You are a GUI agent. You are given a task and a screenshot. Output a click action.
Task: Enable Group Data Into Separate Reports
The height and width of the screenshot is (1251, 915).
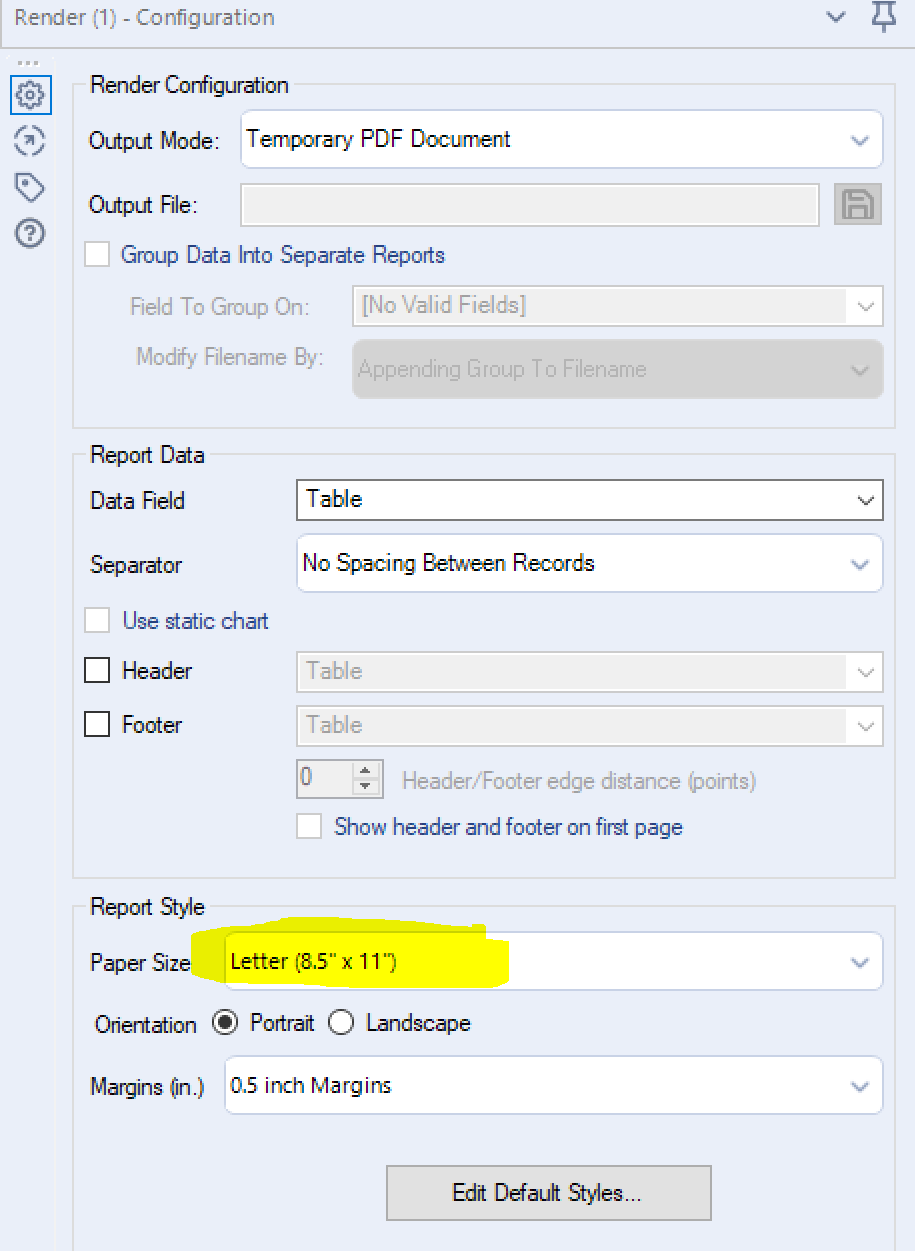97,254
